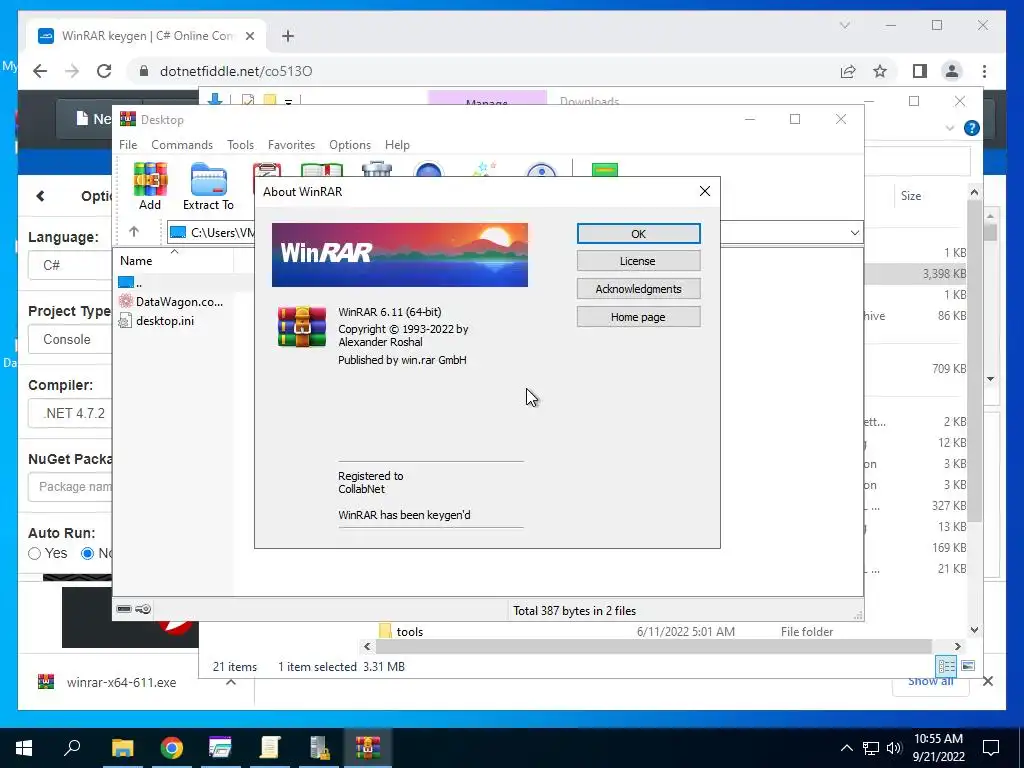The width and height of the screenshot is (1024, 768).
Task: Click the Acknowledgments button
Action: 638,289
